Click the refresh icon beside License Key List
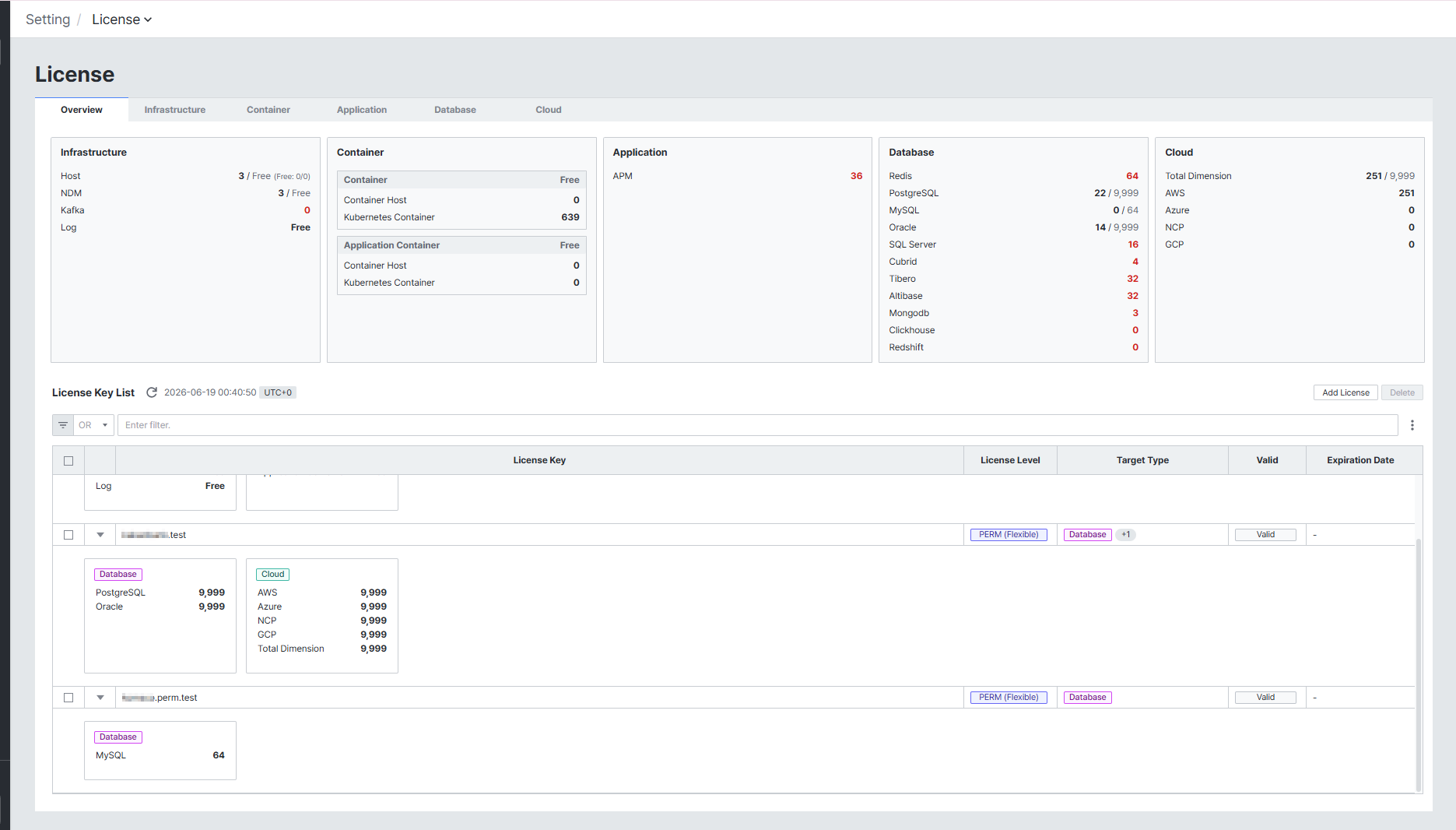 152,392
